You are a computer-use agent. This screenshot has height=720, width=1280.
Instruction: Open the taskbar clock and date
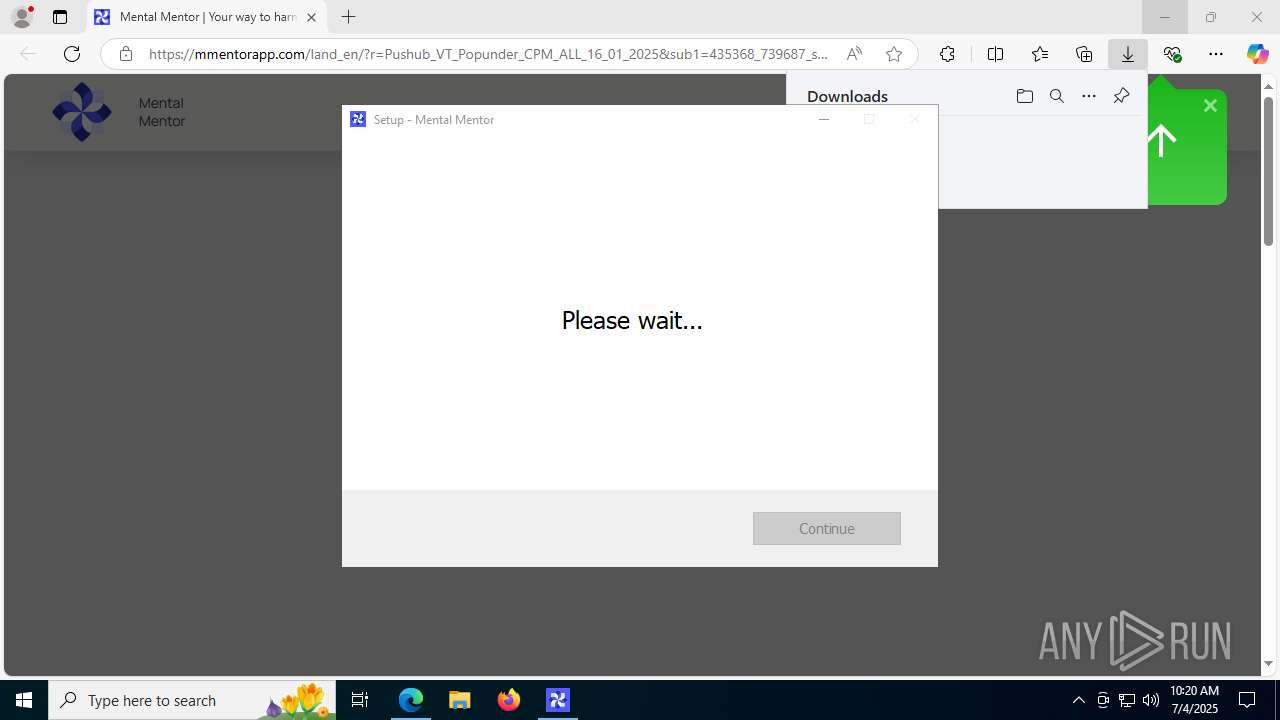point(1194,700)
